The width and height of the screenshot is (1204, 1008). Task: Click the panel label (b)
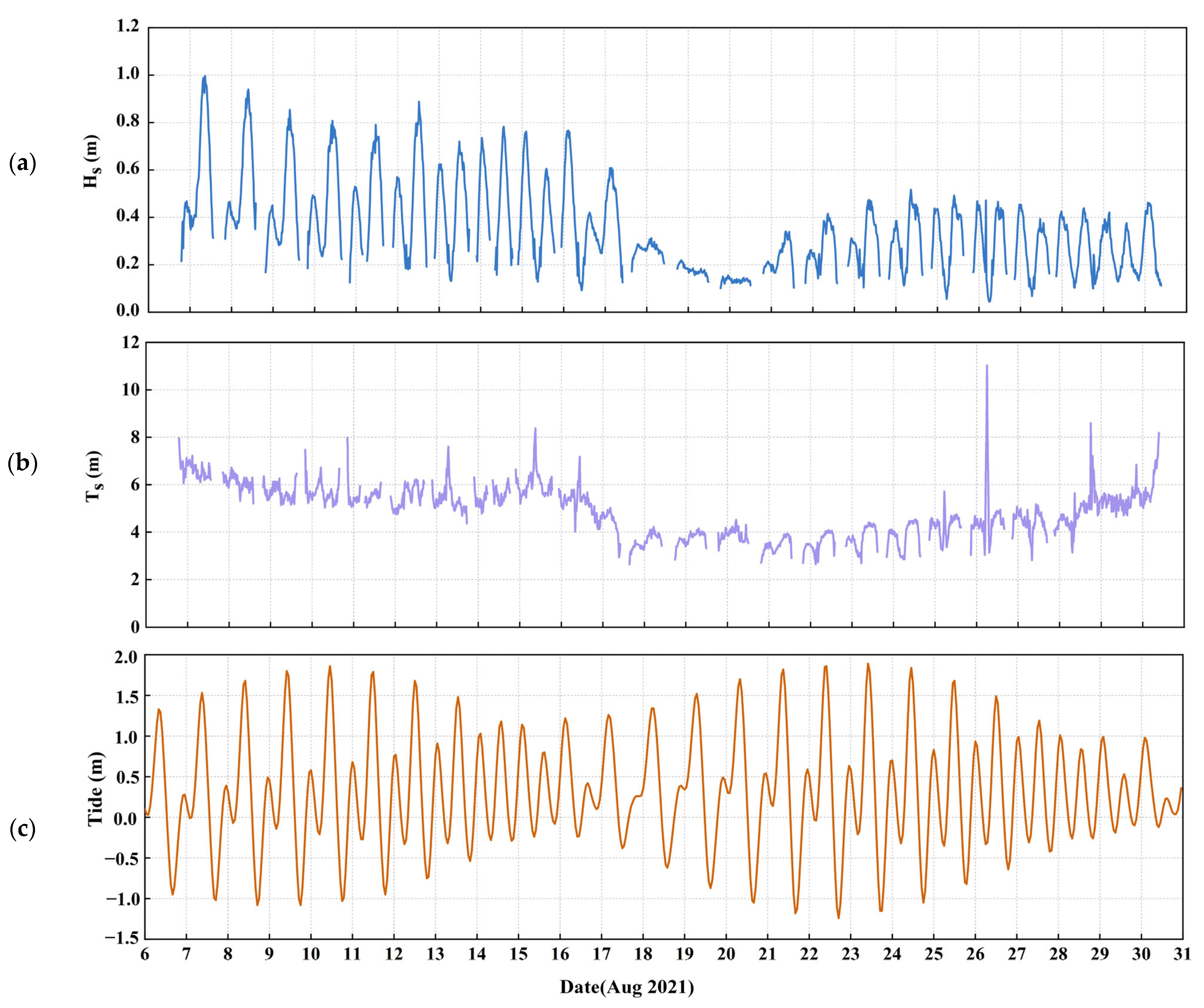click(x=23, y=464)
